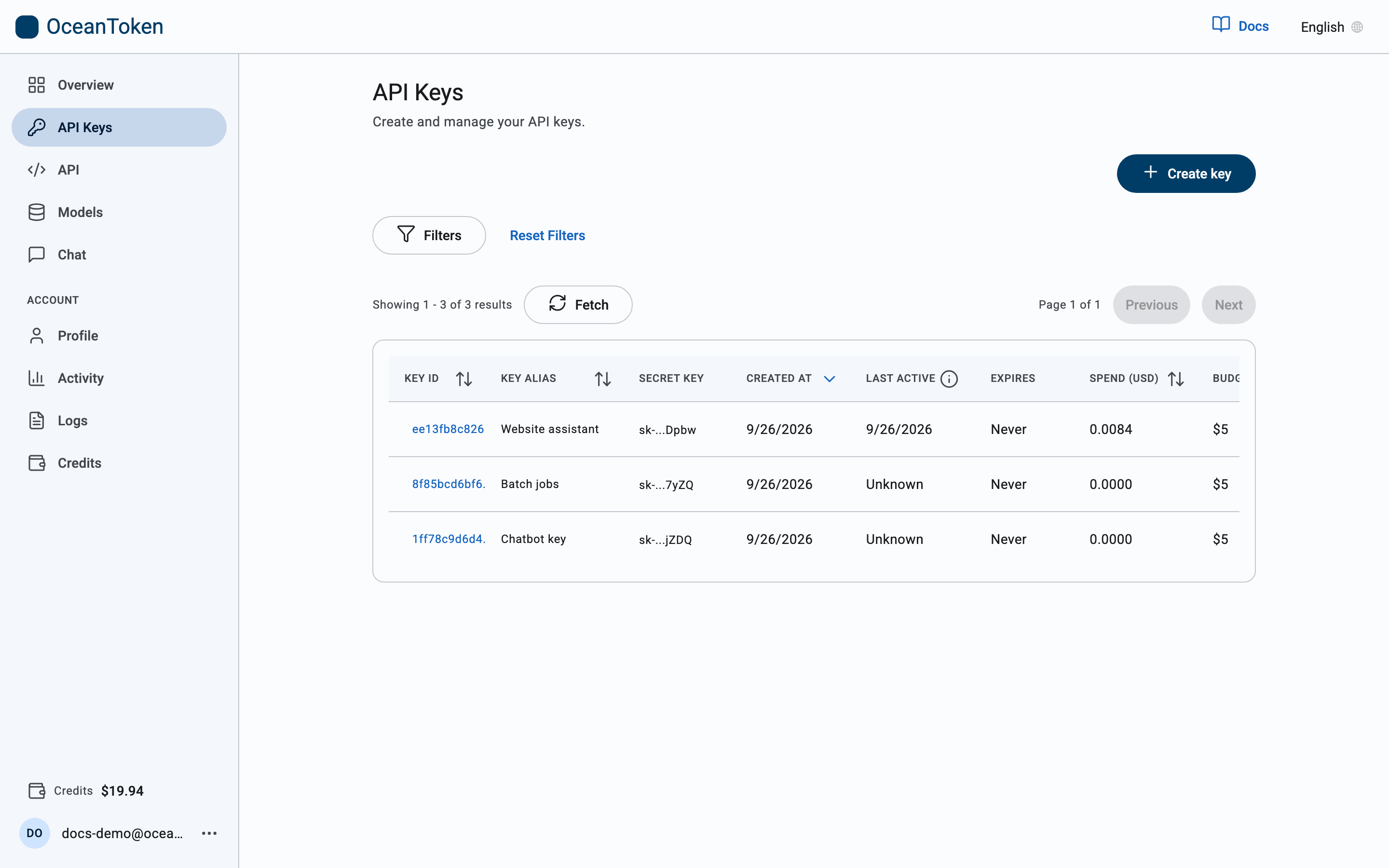Select the API Keys sidebar item
1389x868 pixels.
click(x=119, y=127)
